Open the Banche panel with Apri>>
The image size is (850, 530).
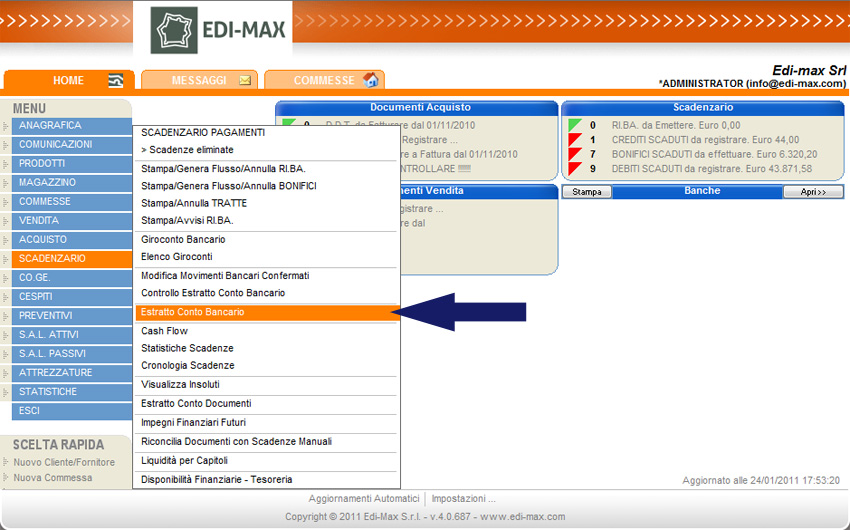[807, 191]
